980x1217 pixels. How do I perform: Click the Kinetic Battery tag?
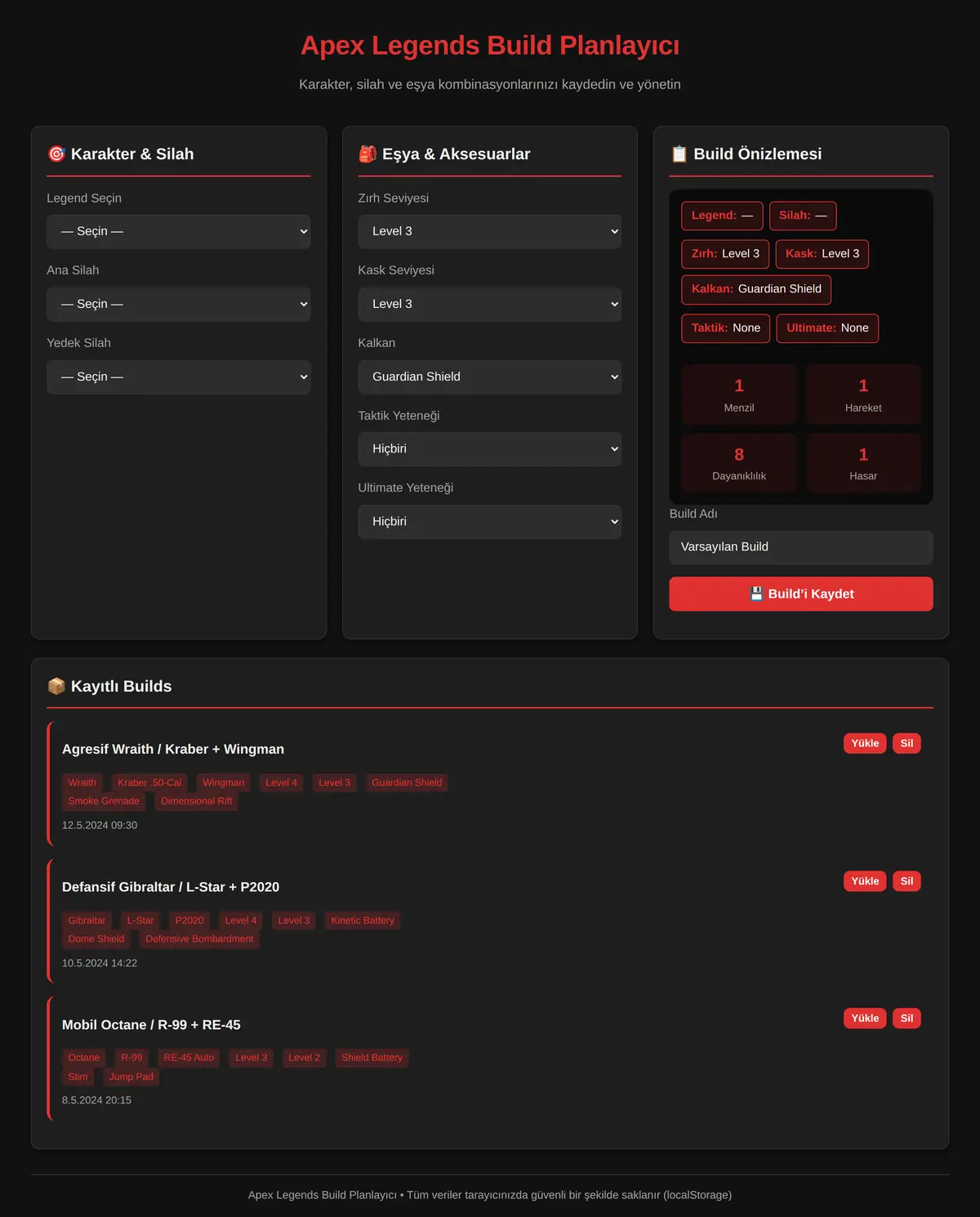coord(363,921)
